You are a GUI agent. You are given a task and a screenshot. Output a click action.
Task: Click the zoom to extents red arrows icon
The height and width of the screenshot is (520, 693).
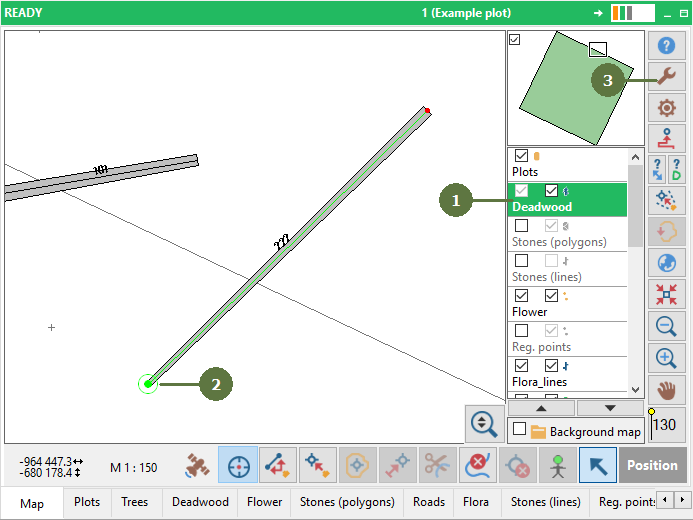667,295
